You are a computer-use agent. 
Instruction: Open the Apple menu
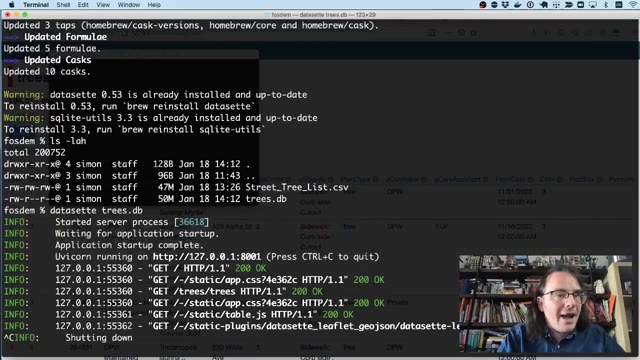click(x=11, y=4)
